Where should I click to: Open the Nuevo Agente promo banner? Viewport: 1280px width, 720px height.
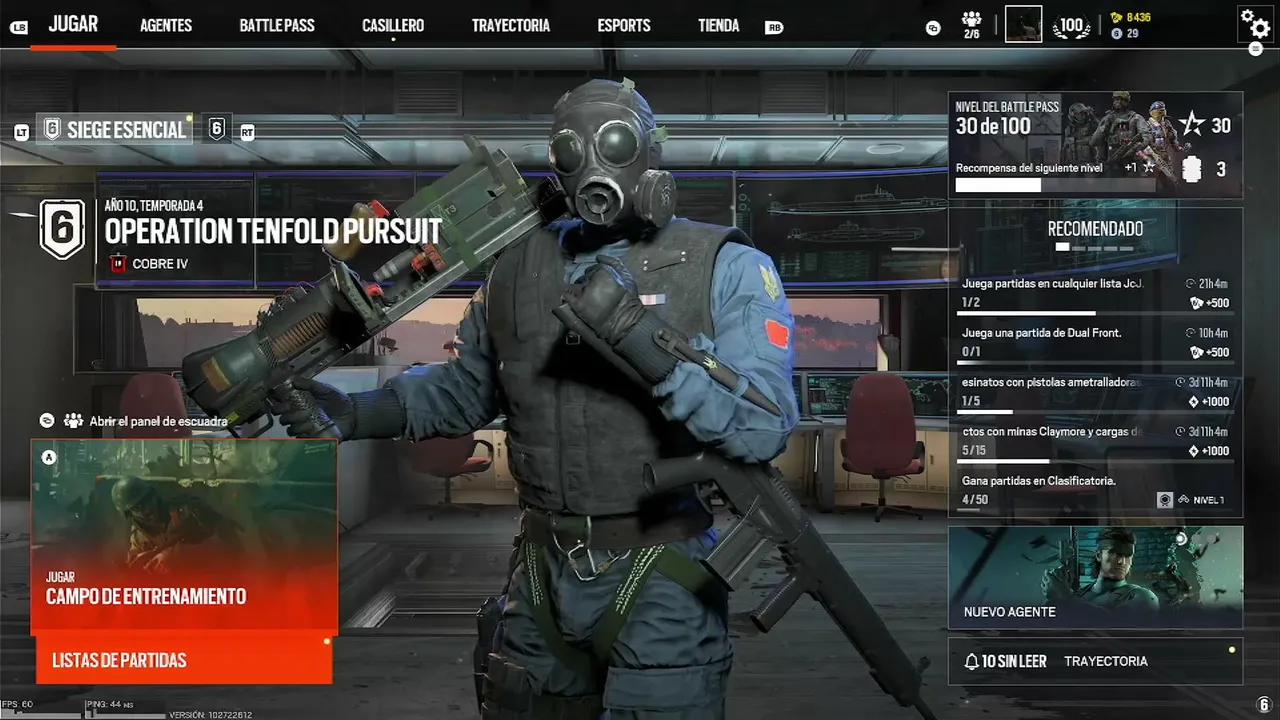click(1095, 578)
